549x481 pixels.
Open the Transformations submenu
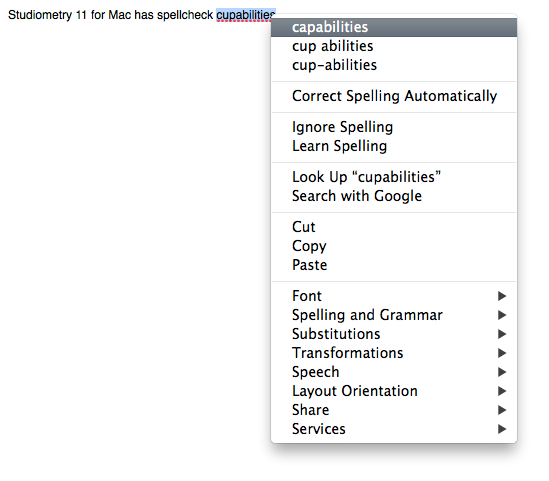point(394,353)
